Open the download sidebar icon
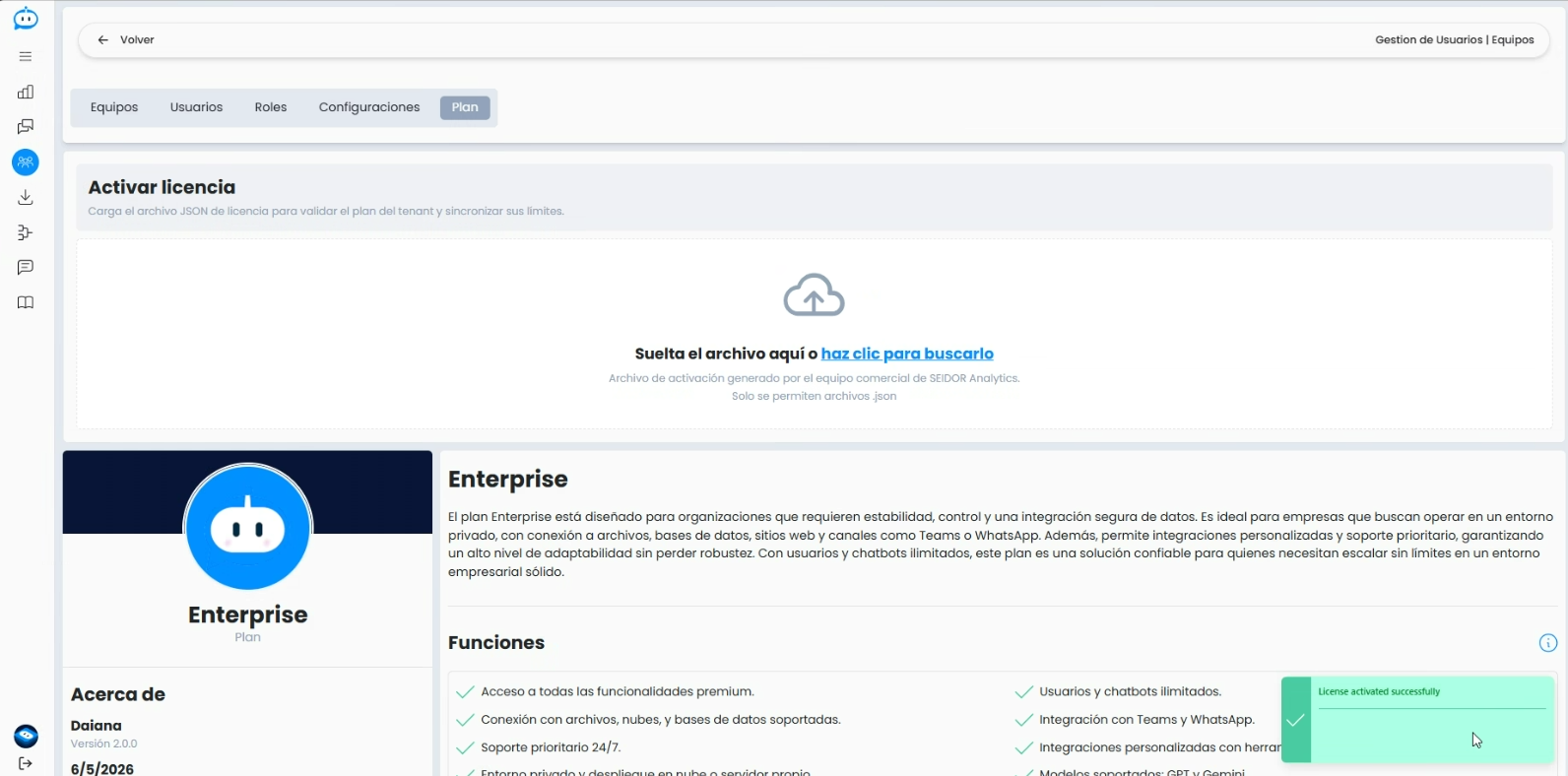 [x=26, y=197]
